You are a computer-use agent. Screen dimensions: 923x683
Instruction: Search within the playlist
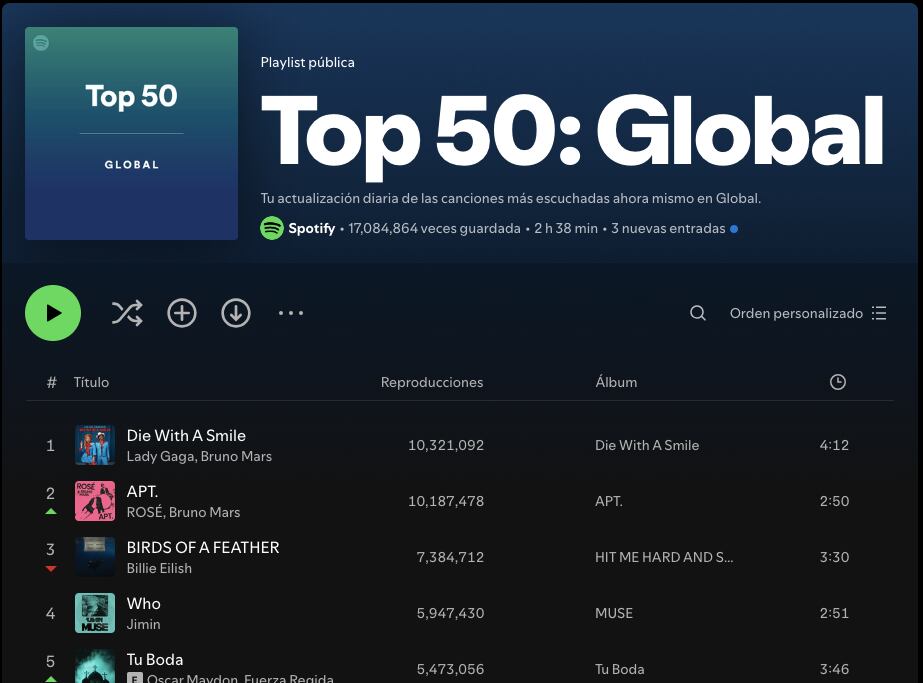click(698, 313)
